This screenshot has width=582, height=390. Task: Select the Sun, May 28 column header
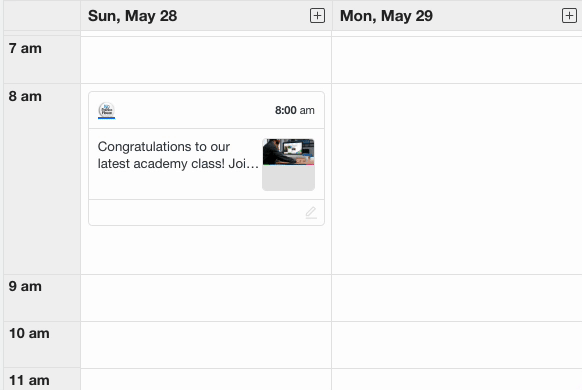[133, 16]
